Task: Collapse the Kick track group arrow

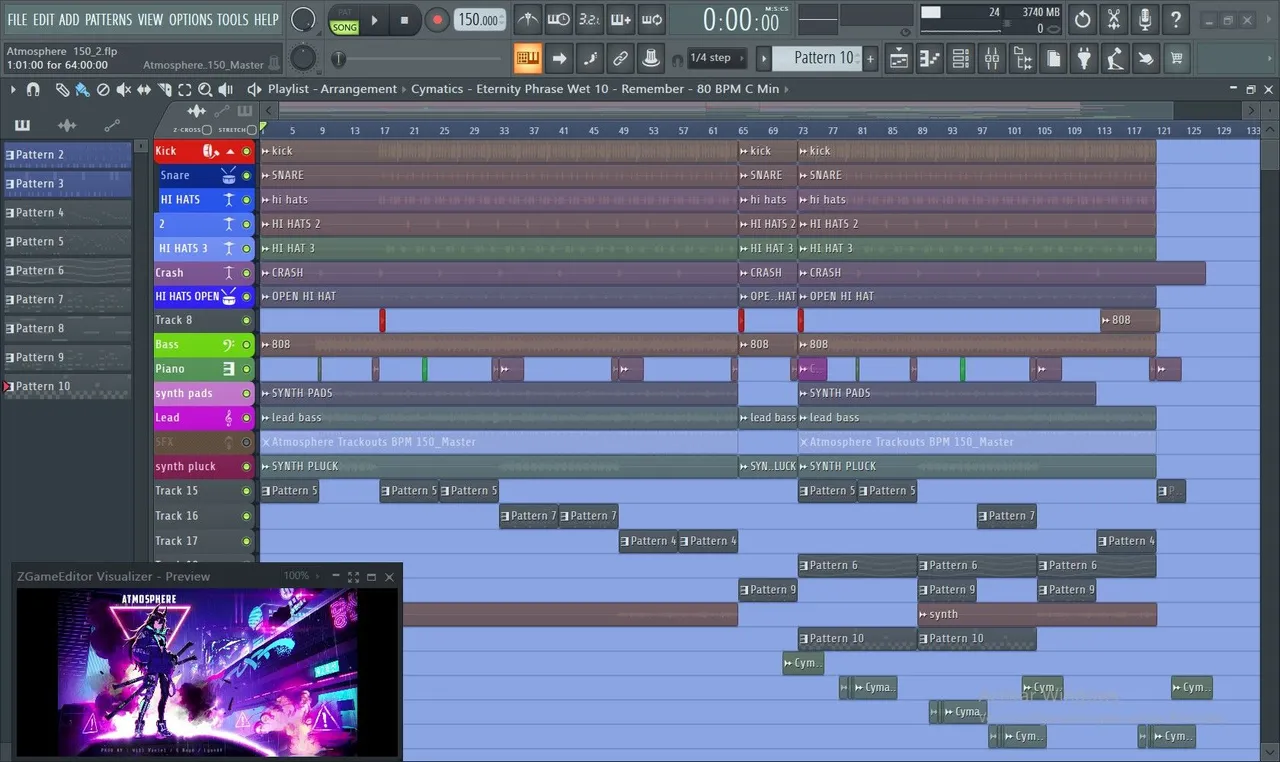Action: (230, 151)
